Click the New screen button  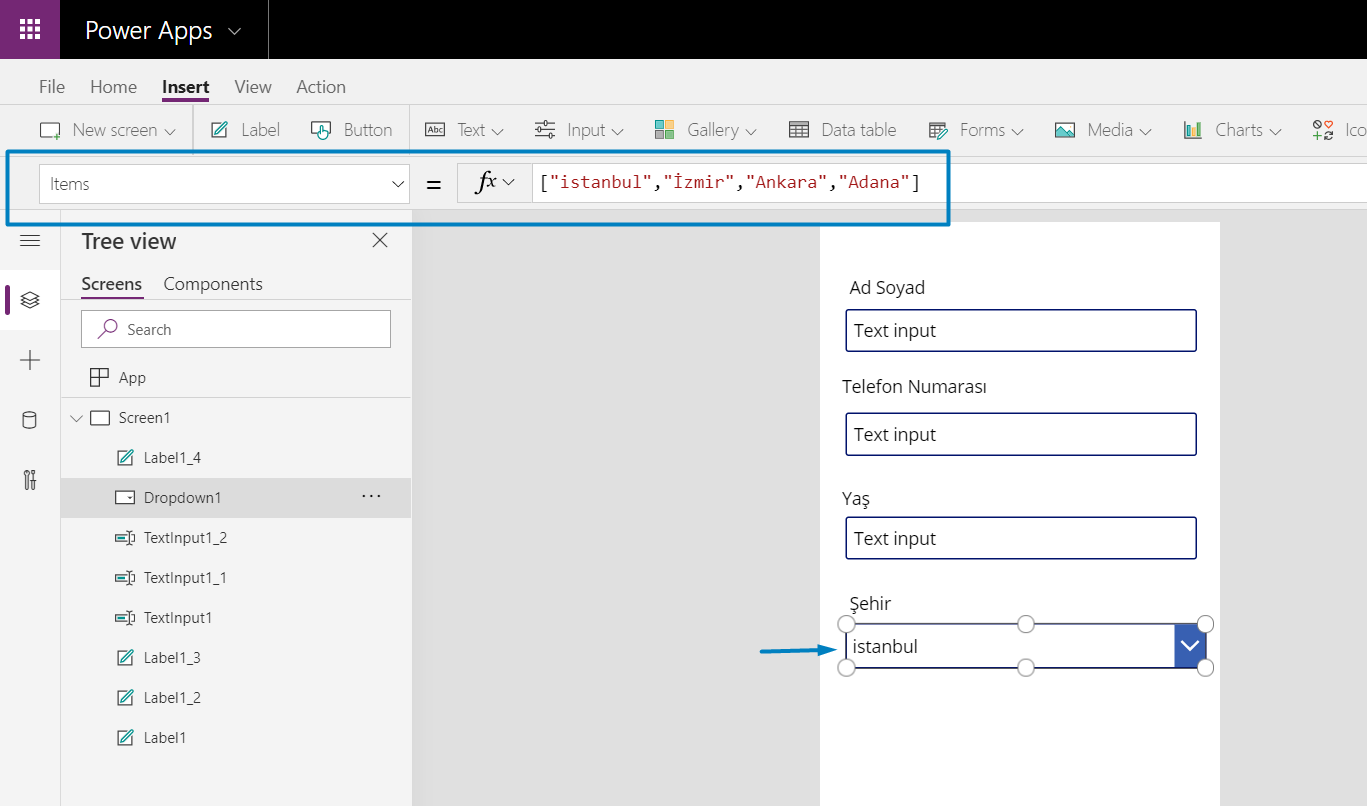[x=107, y=130]
